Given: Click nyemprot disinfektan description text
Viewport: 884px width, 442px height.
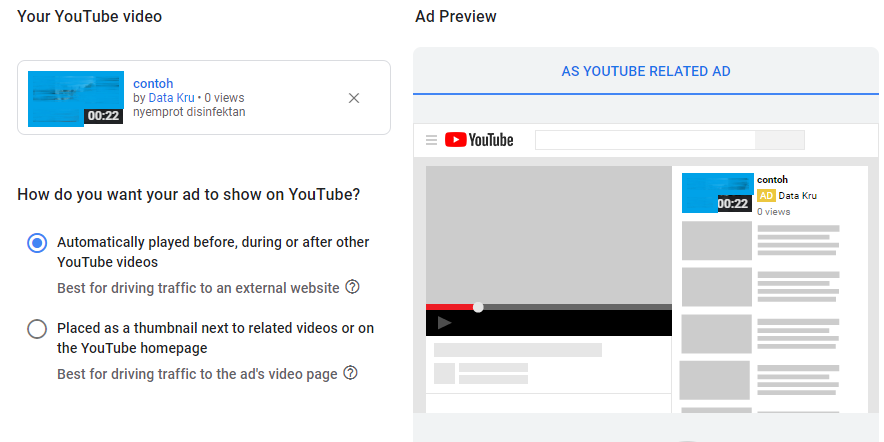Looking at the screenshot, I should click(189, 112).
